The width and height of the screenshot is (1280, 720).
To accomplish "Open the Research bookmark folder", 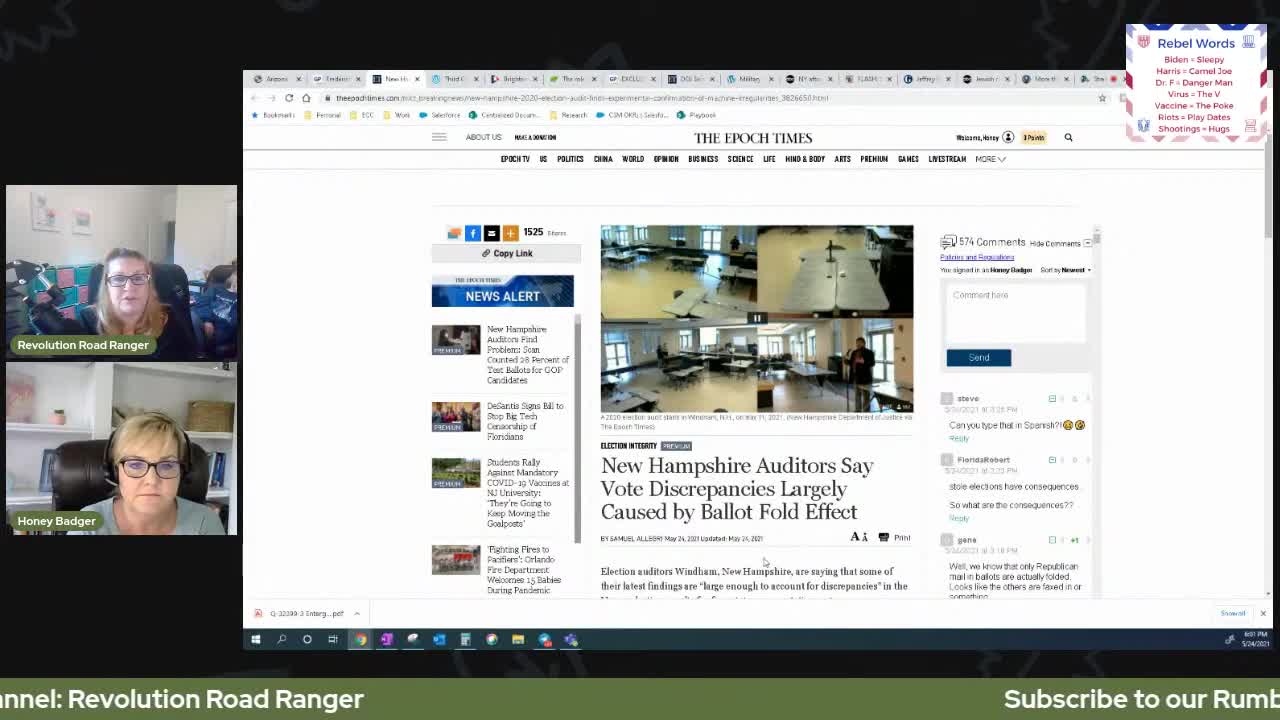I will [568, 115].
